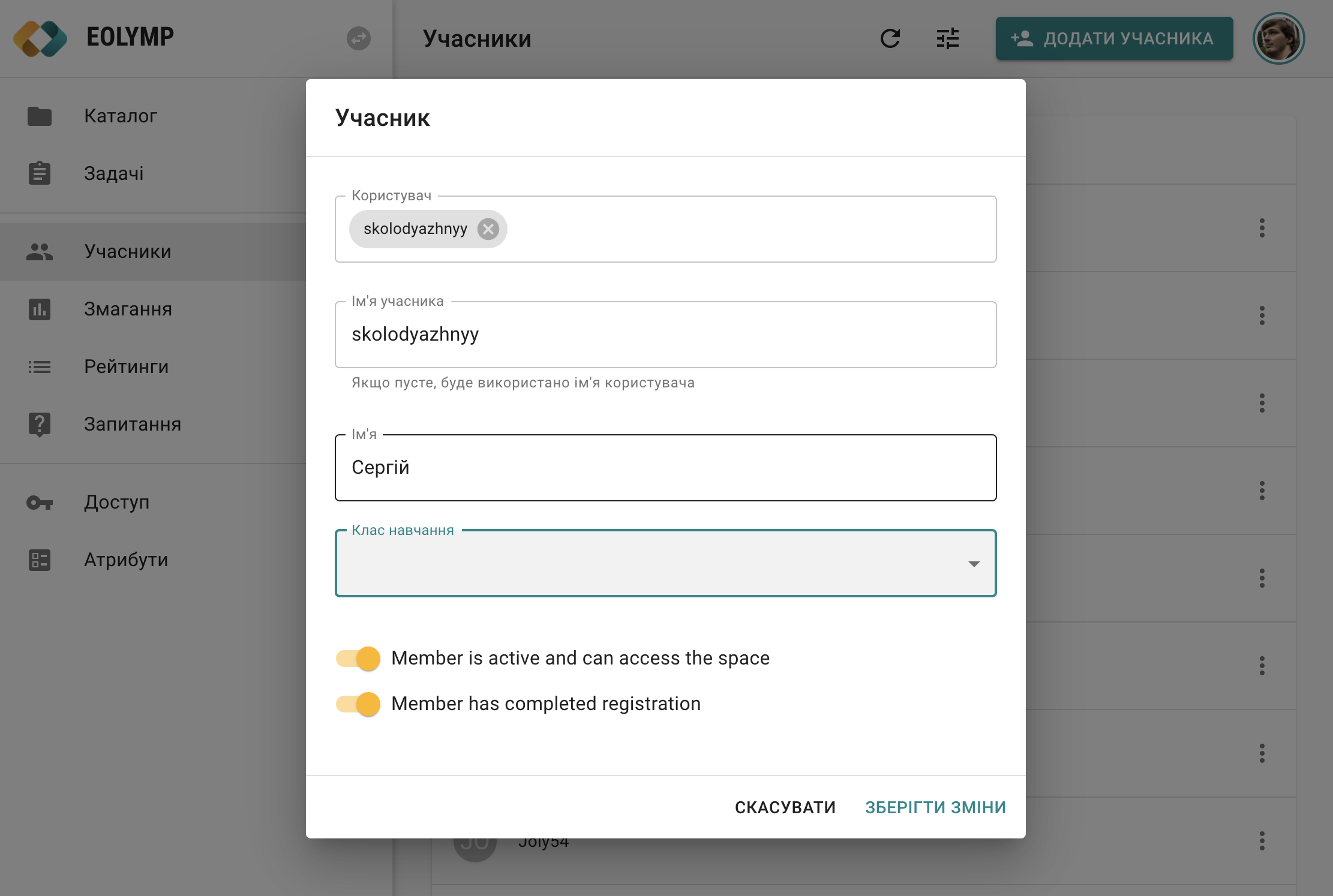Click the user avatar in top right
Screen dimensions: 1333x896
[x=1278, y=38]
